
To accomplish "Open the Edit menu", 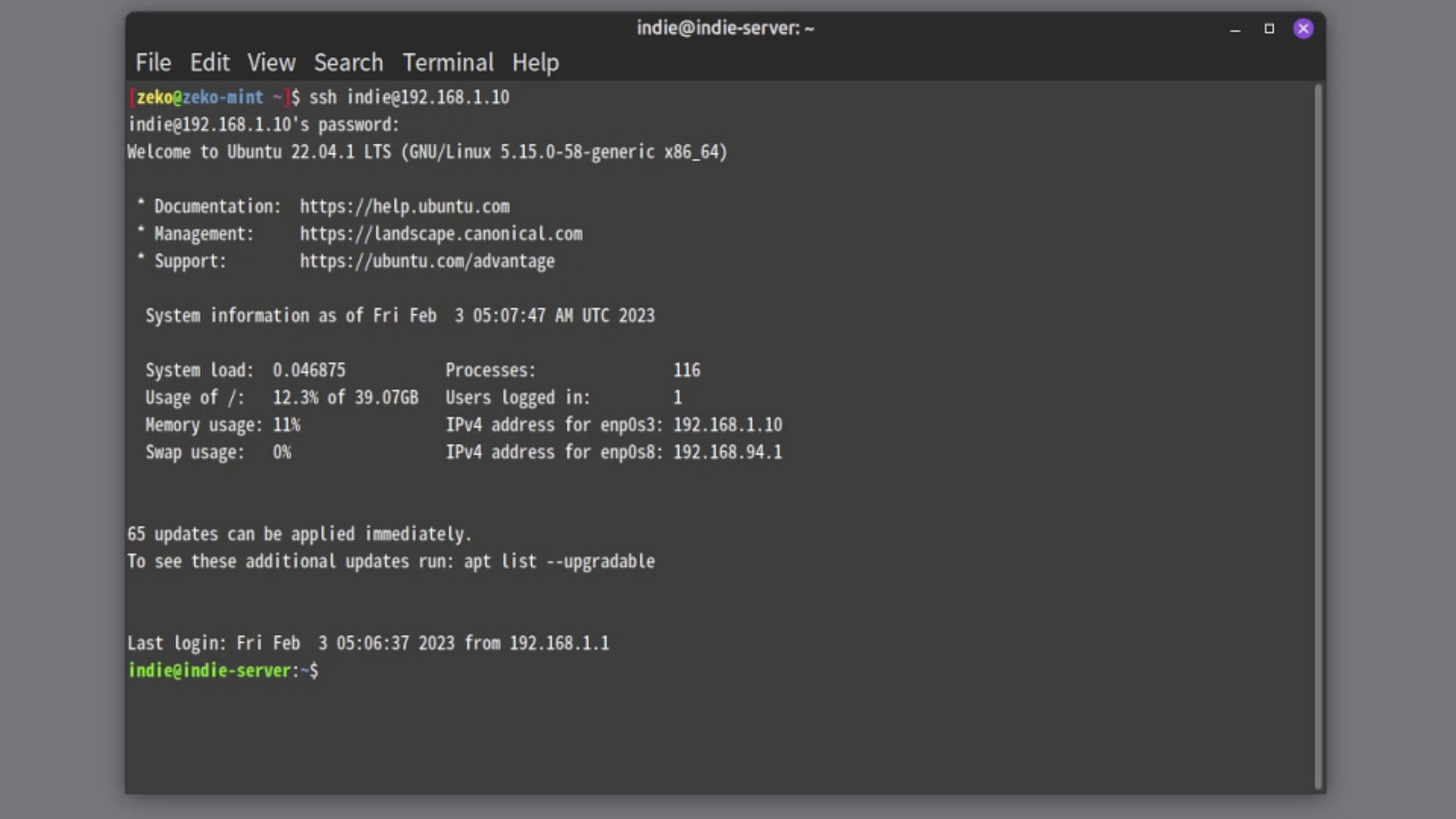I will [209, 62].
